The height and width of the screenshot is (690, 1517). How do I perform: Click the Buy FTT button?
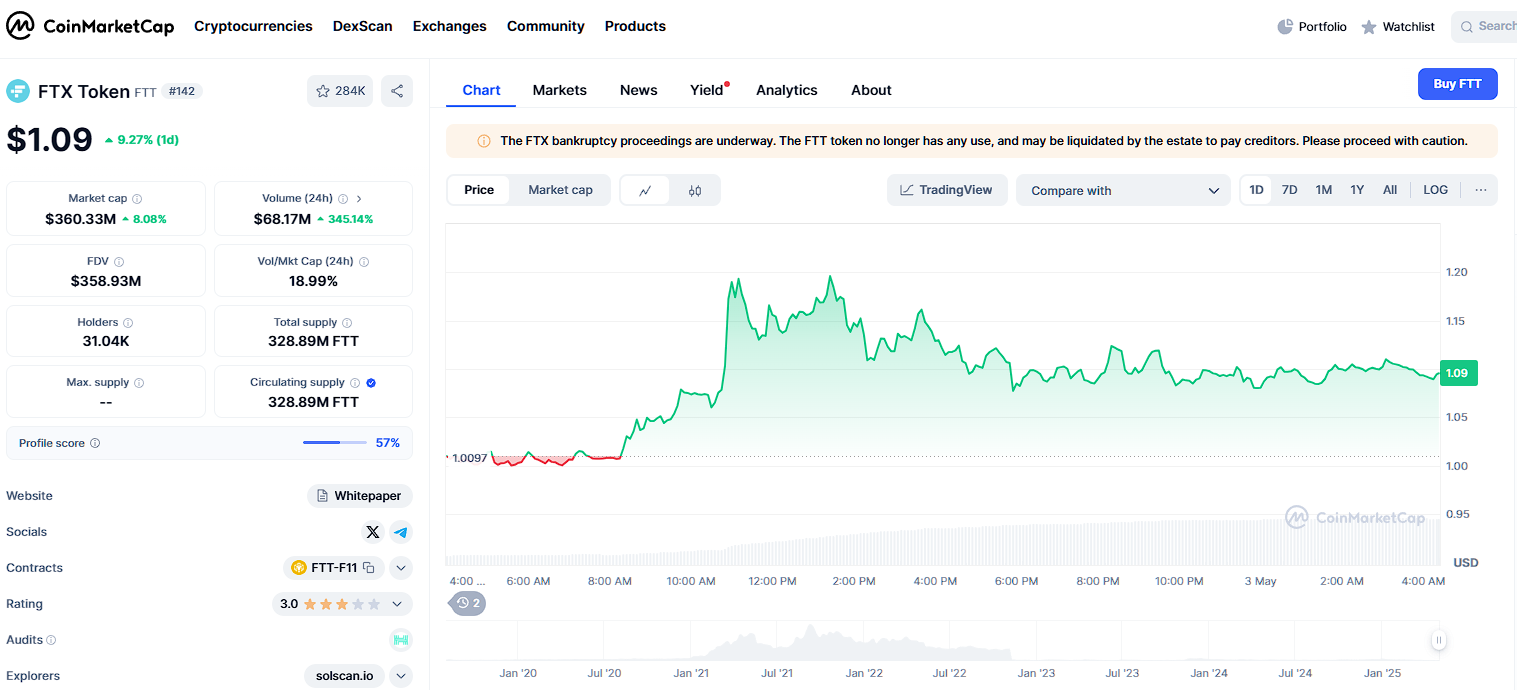point(1457,84)
